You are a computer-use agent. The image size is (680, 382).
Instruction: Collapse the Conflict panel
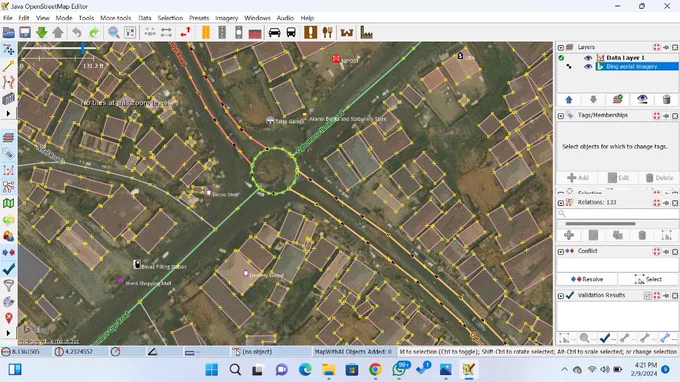(x=561, y=251)
